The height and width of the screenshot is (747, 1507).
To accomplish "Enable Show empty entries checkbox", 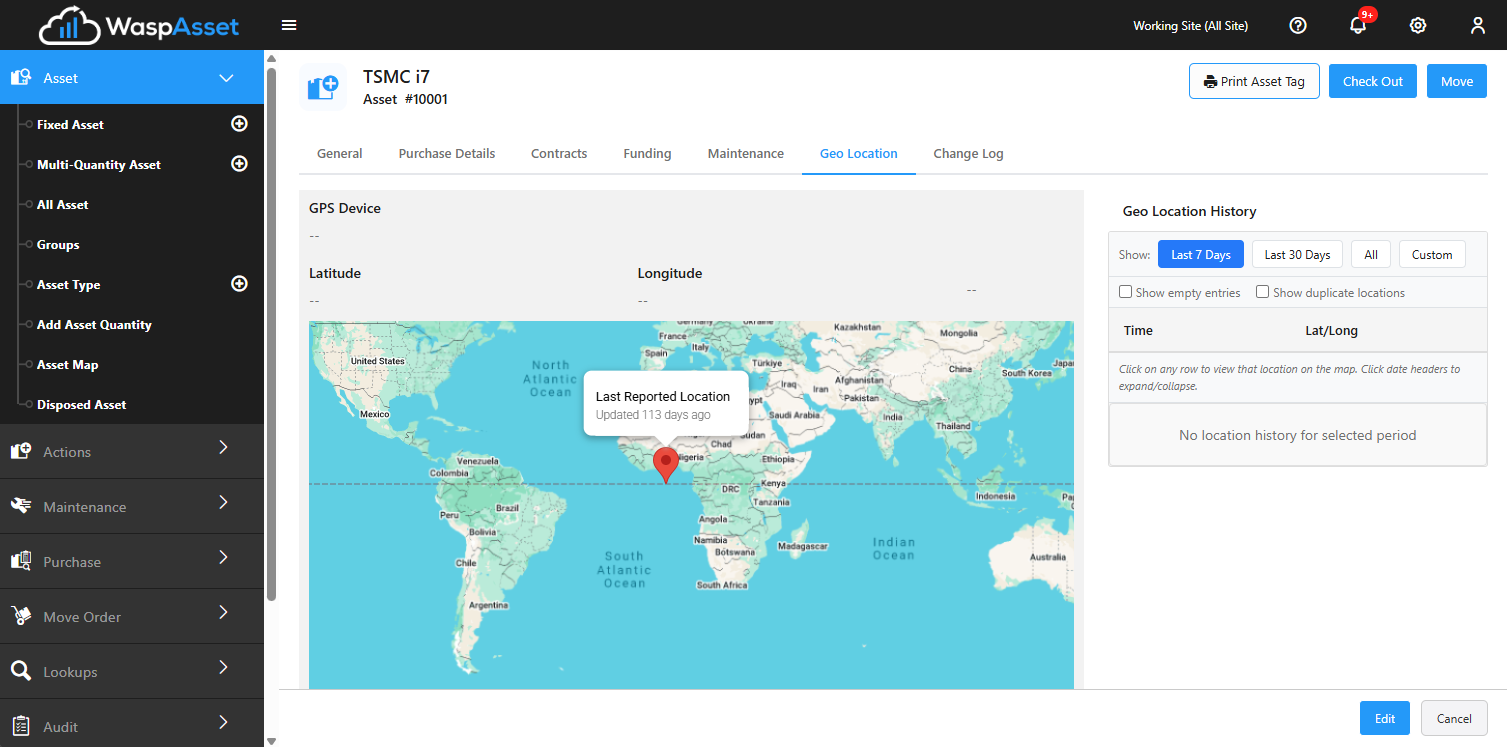I will (1126, 292).
